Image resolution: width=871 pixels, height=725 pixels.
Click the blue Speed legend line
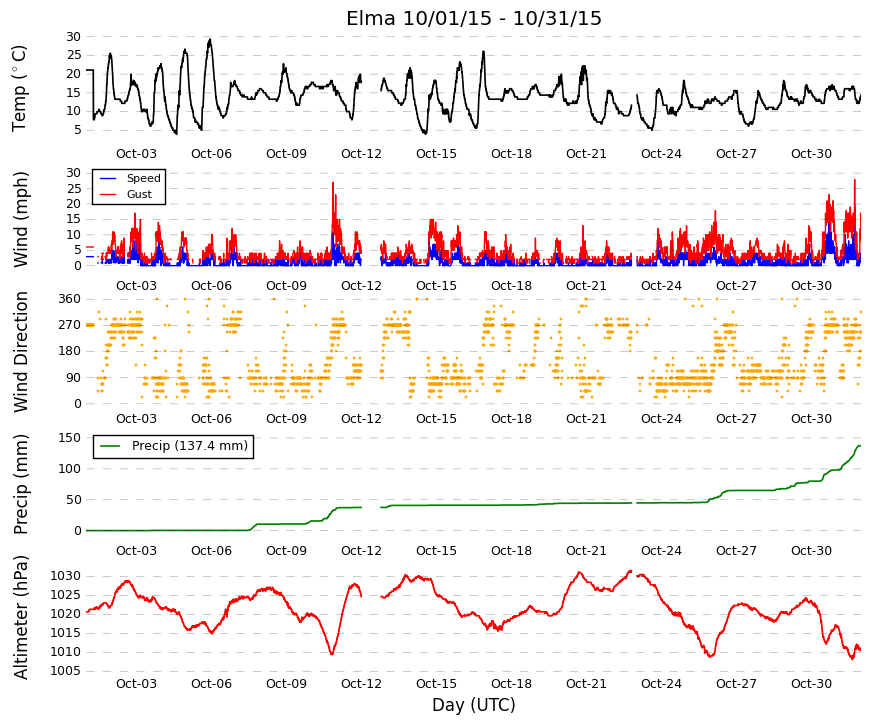click(108, 178)
